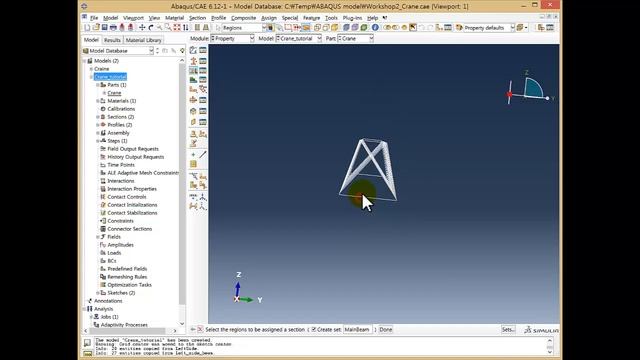640x360 pixels.
Task: Click the crane truss model in viewport
Action: point(369,170)
